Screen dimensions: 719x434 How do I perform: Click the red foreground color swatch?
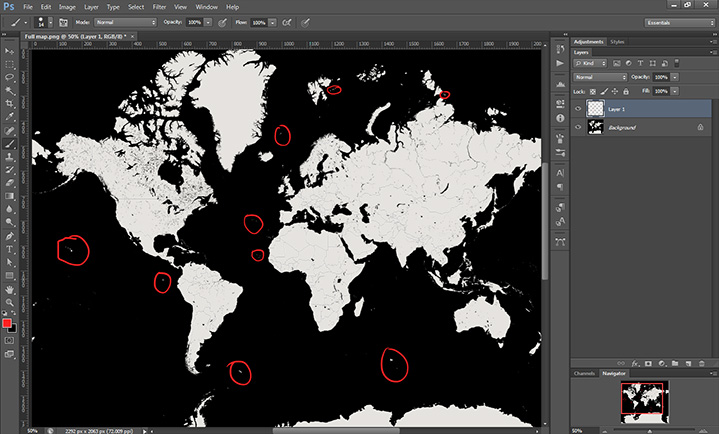(7, 323)
